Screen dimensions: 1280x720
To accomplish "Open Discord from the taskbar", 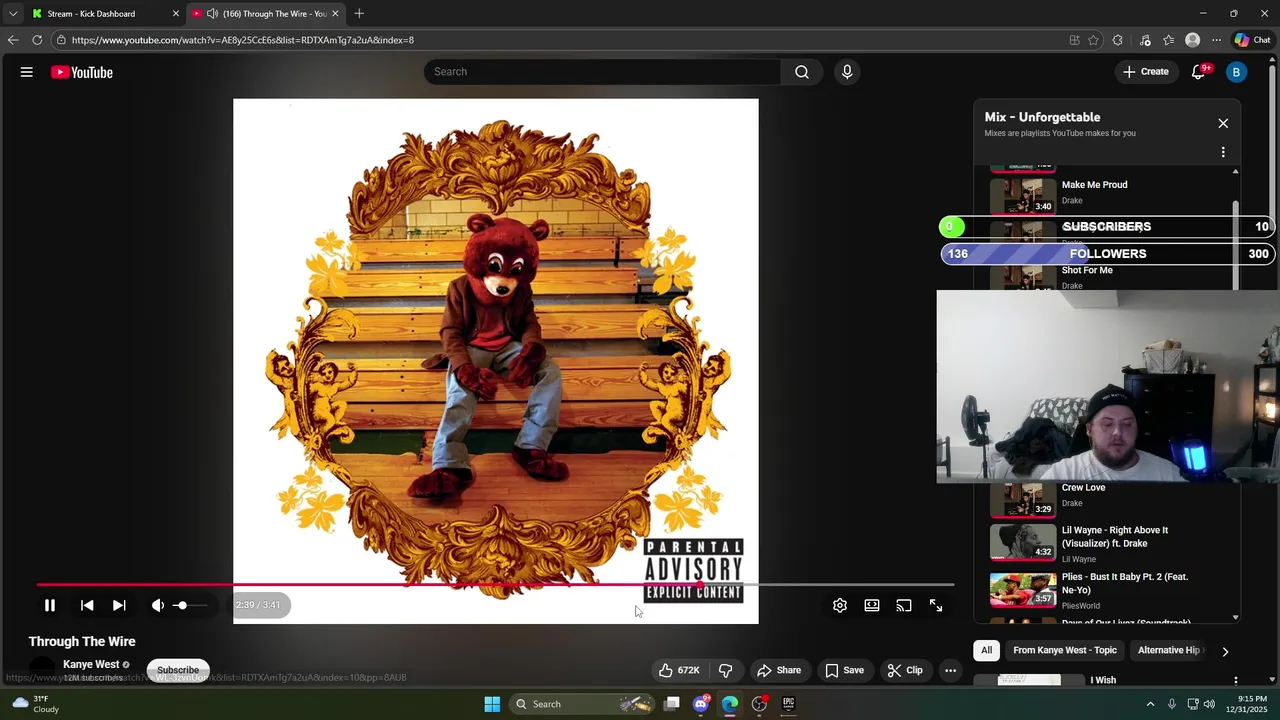I will tap(701, 704).
